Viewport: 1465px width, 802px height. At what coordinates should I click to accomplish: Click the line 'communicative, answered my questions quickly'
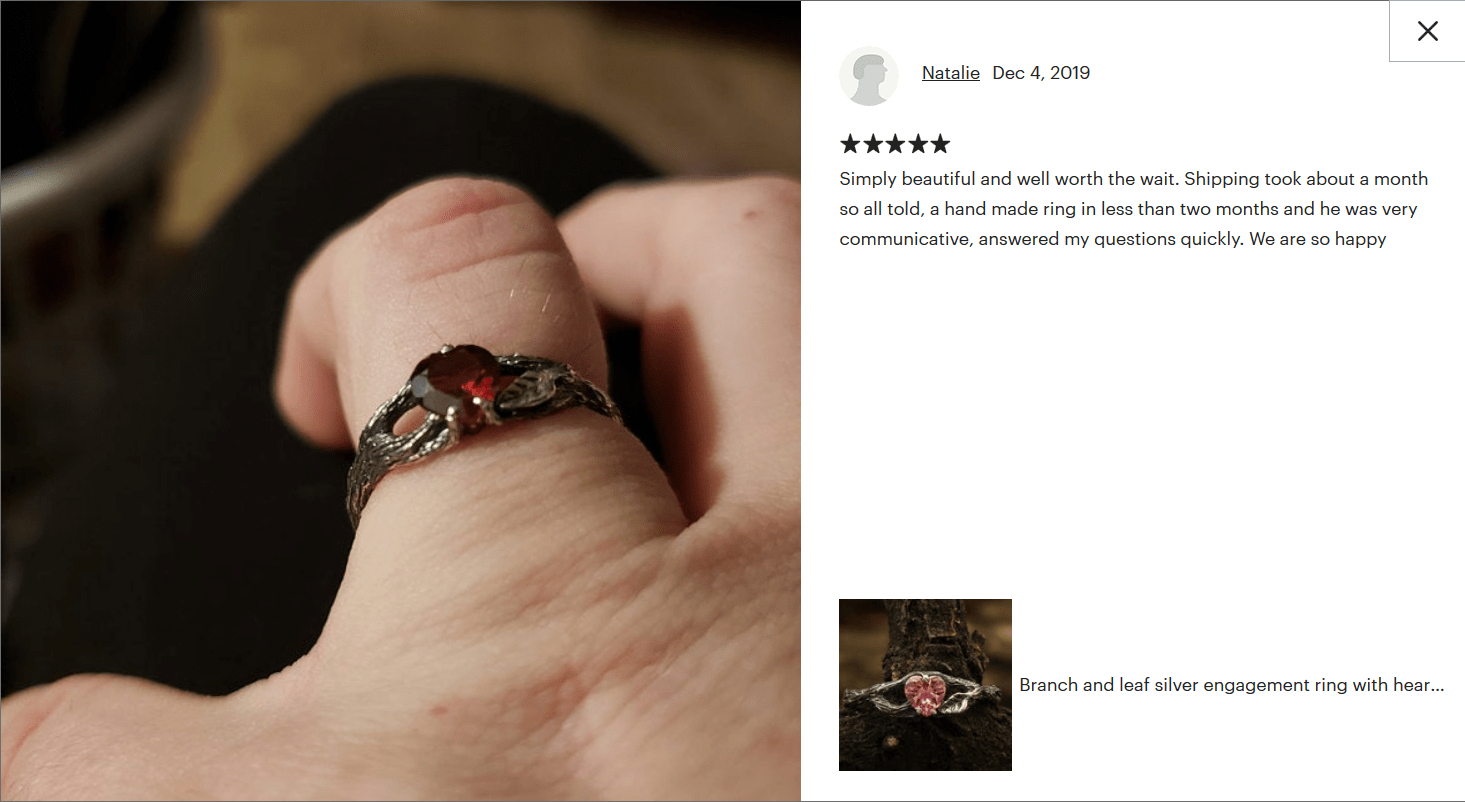[1041, 240]
